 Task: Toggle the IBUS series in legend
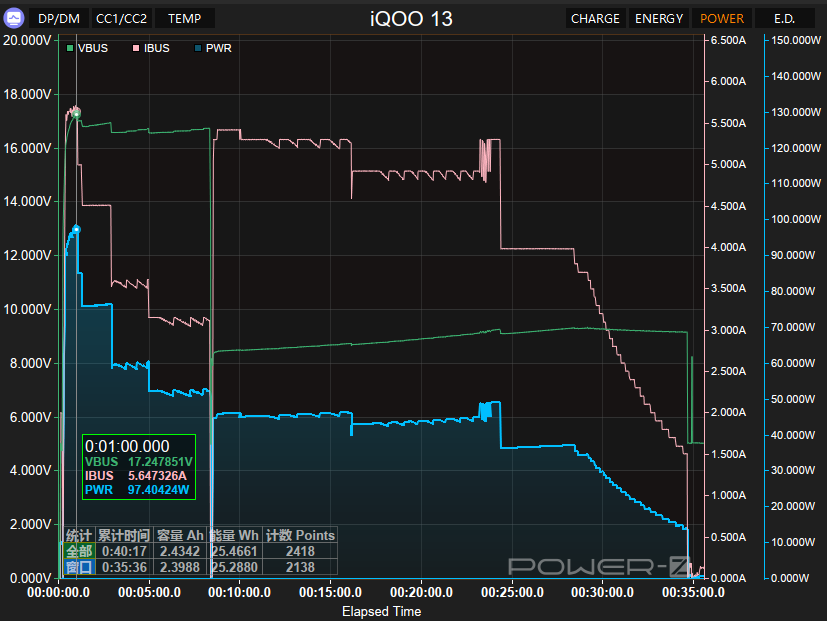pyautogui.click(x=151, y=48)
